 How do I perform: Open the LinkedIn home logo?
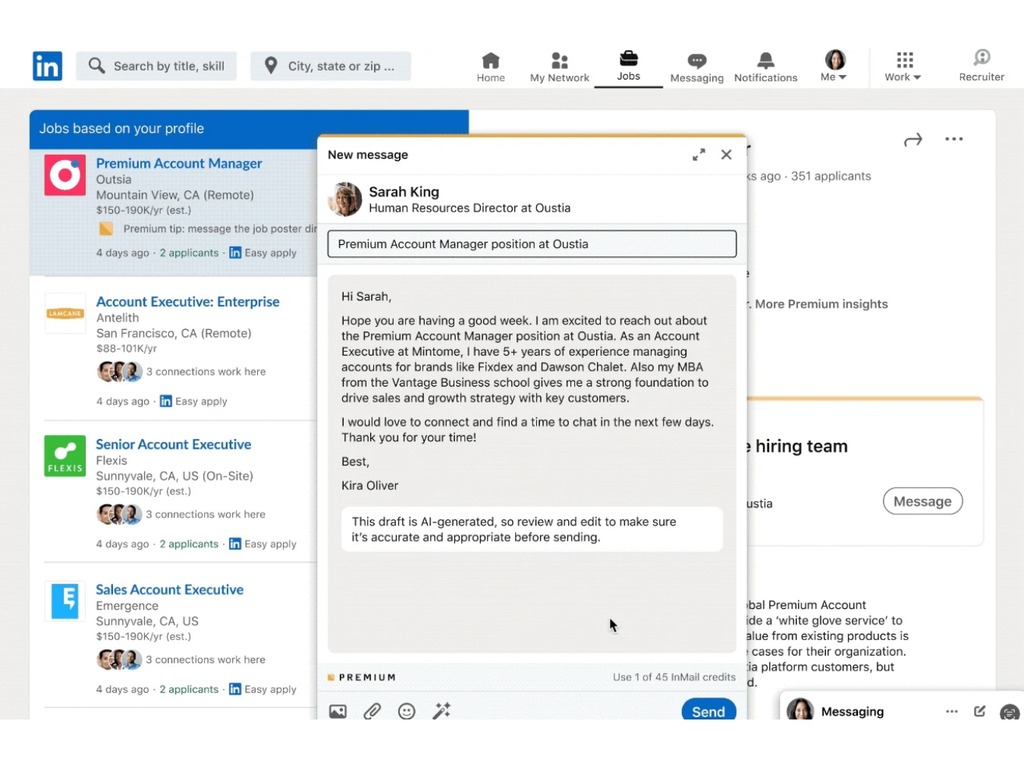(47, 66)
